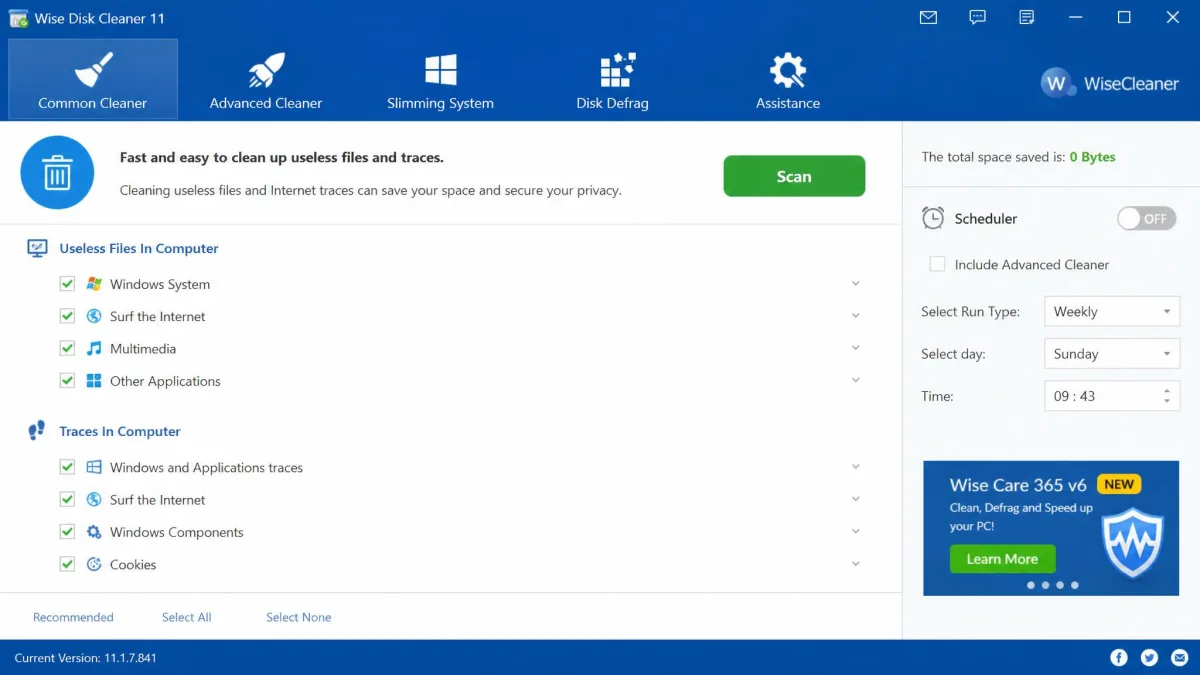Click the Traces In Computer footprints icon
The width and height of the screenshot is (1200, 675).
37,431
